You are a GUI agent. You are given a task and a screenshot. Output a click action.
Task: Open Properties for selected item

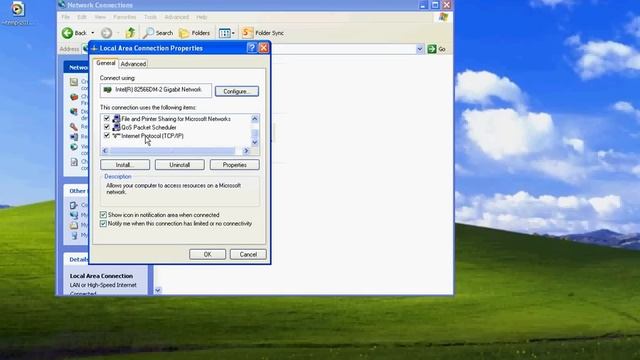235,165
